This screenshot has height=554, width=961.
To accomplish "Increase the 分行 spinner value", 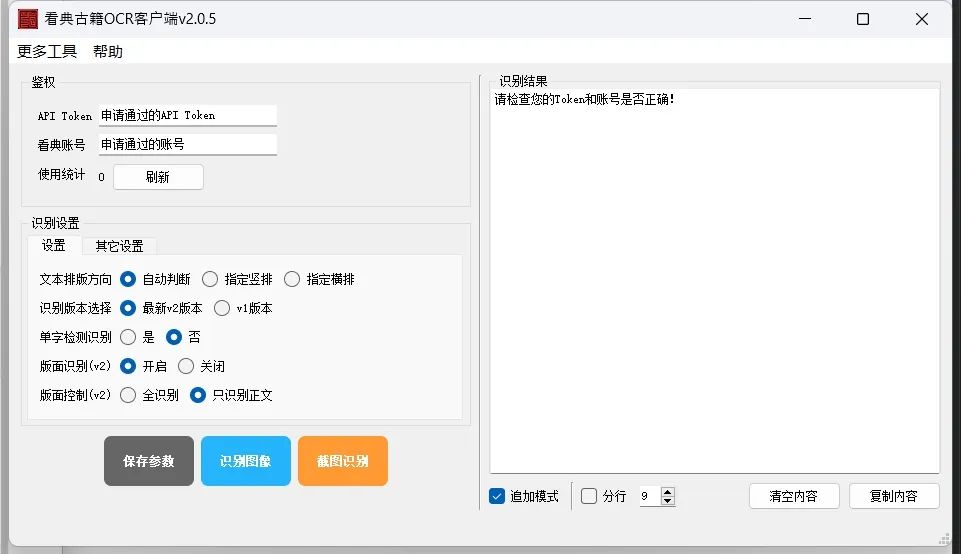I will 668,491.
